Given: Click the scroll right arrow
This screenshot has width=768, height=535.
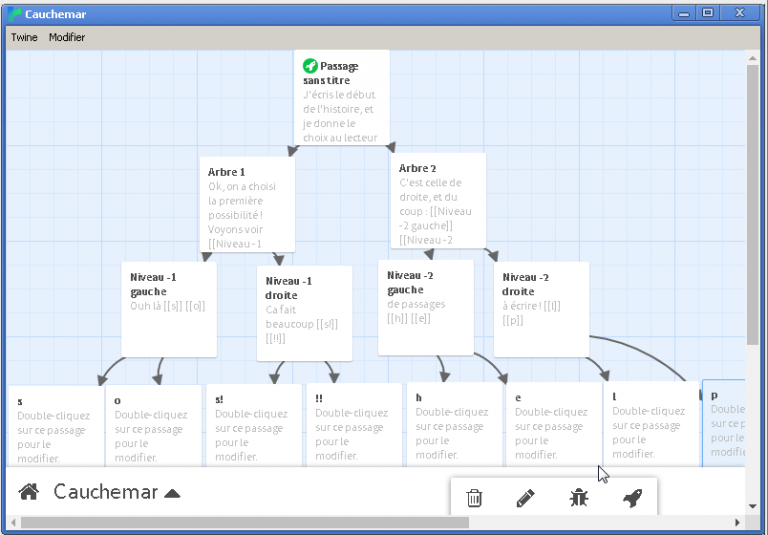Looking at the screenshot, I should point(737,522).
